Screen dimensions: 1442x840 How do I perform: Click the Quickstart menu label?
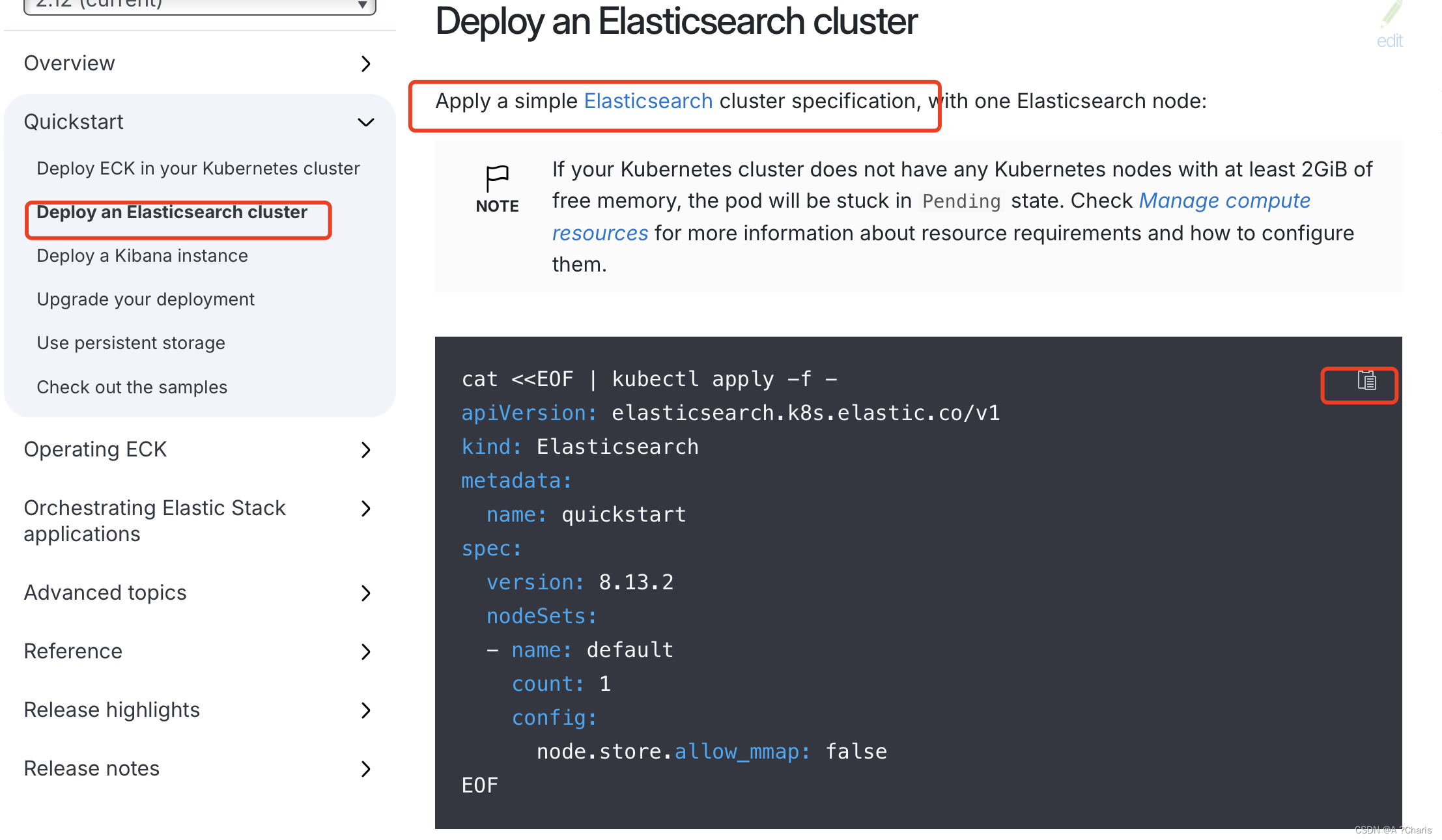[74, 122]
